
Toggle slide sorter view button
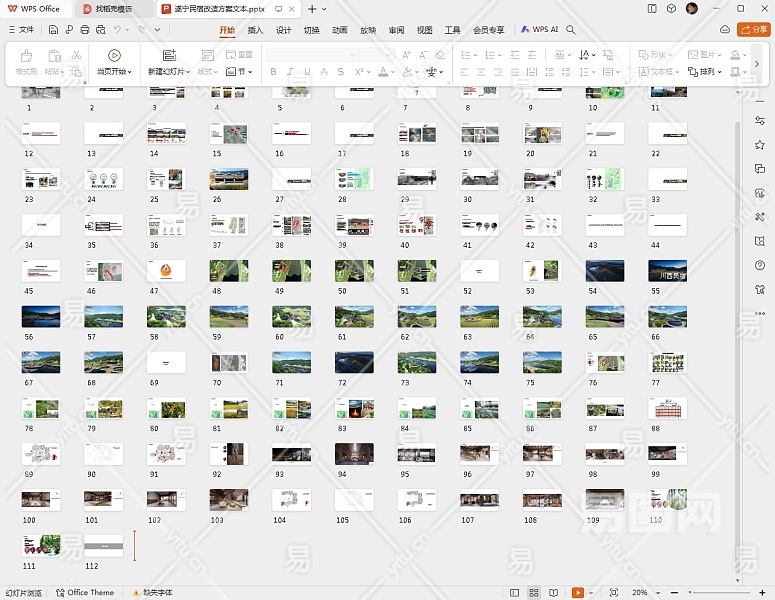tap(534, 593)
